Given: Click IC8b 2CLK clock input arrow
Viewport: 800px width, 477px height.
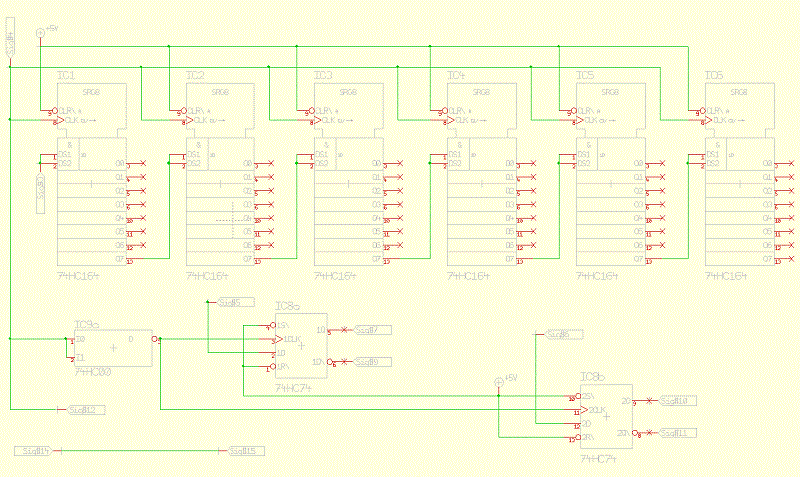Looking at the screenshot, I should click(x=584, y=410).
